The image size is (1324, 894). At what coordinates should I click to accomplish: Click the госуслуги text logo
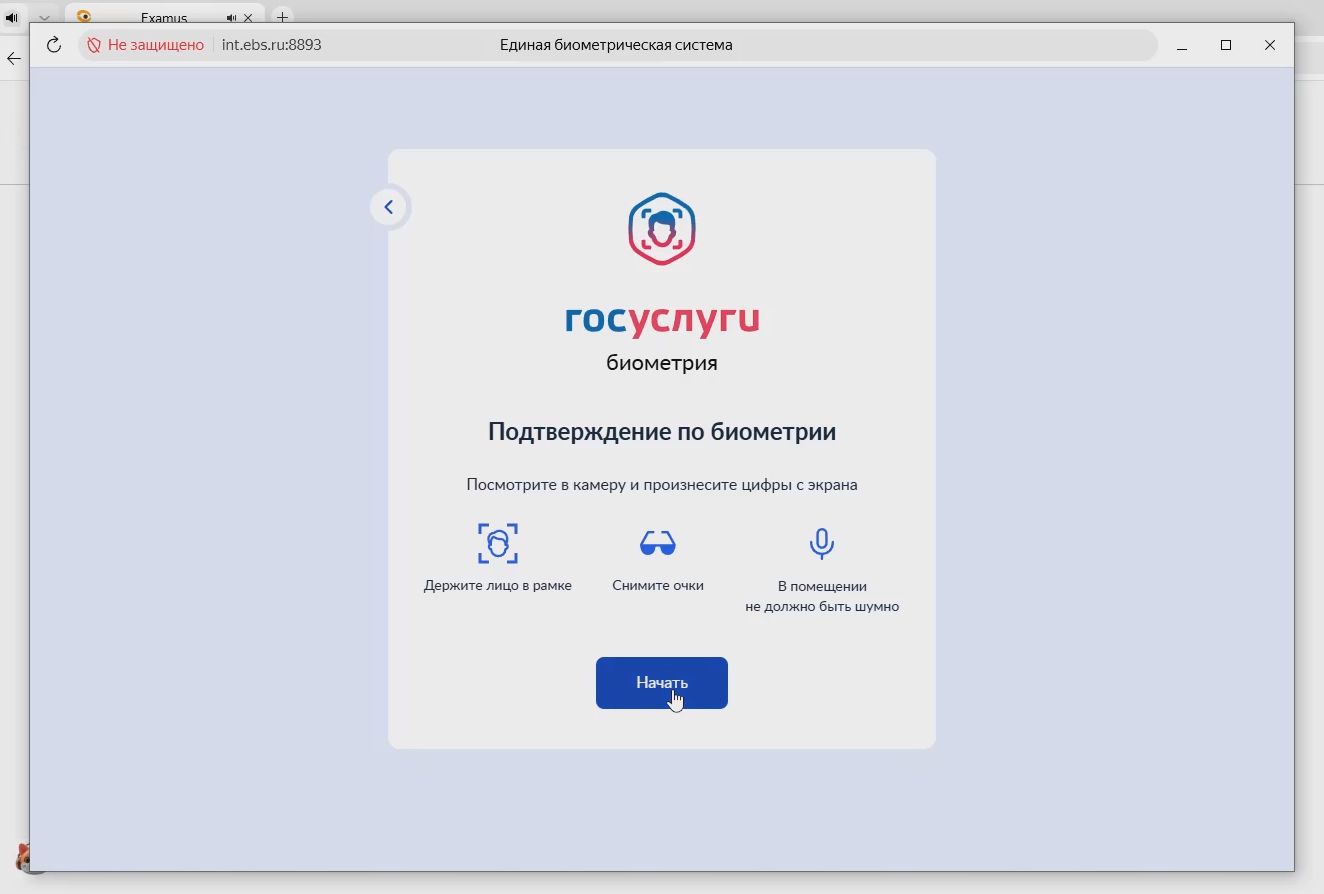click(x=661, y=319)
